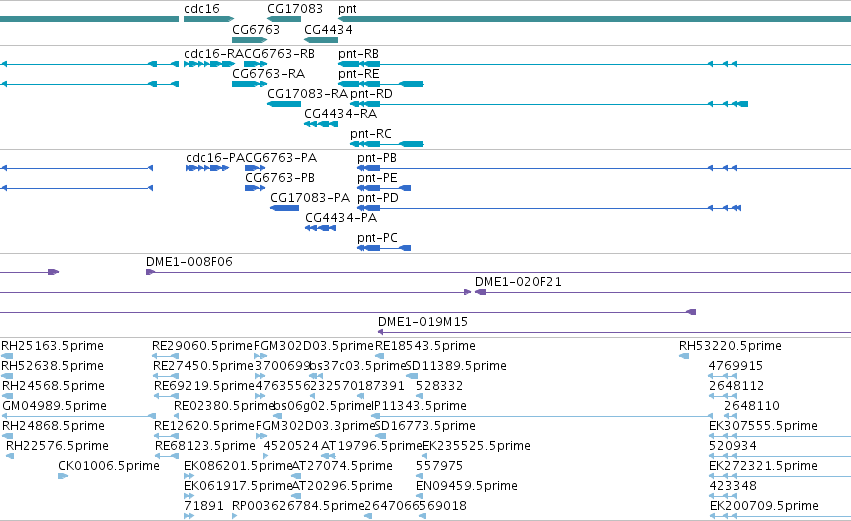Viewport: 851px width, 521px height.
Task: Select the pnt gene label
Action: (x=347, y=9)
